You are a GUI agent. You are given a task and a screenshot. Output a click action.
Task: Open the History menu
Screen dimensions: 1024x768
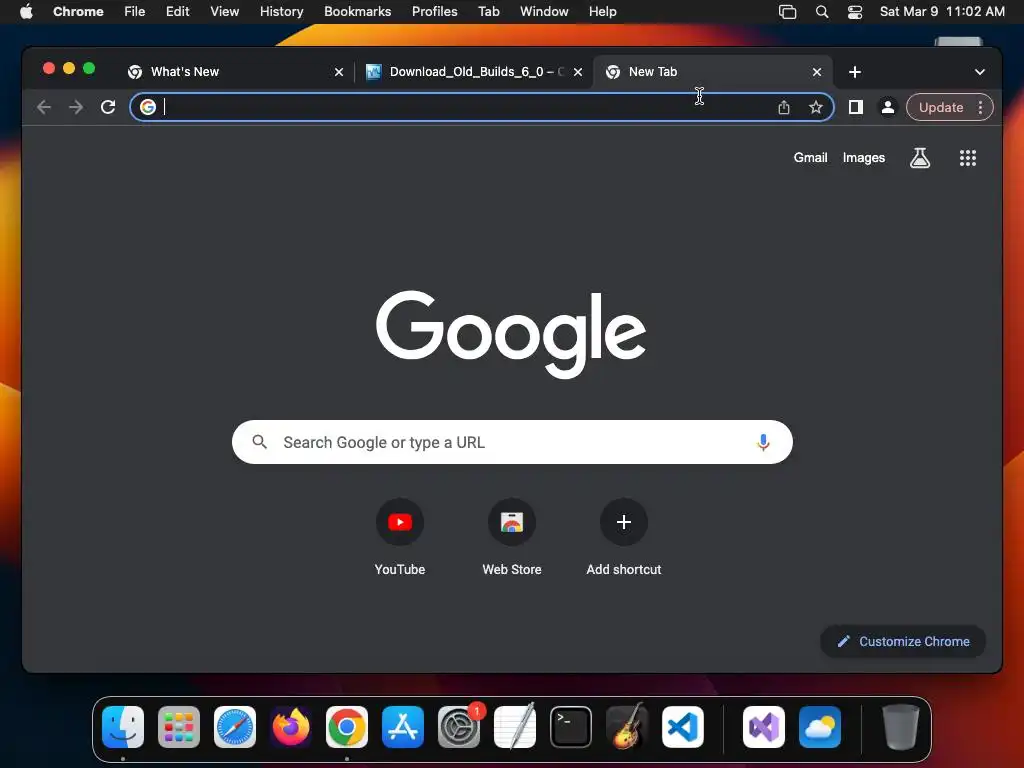(x=281, y=12)
